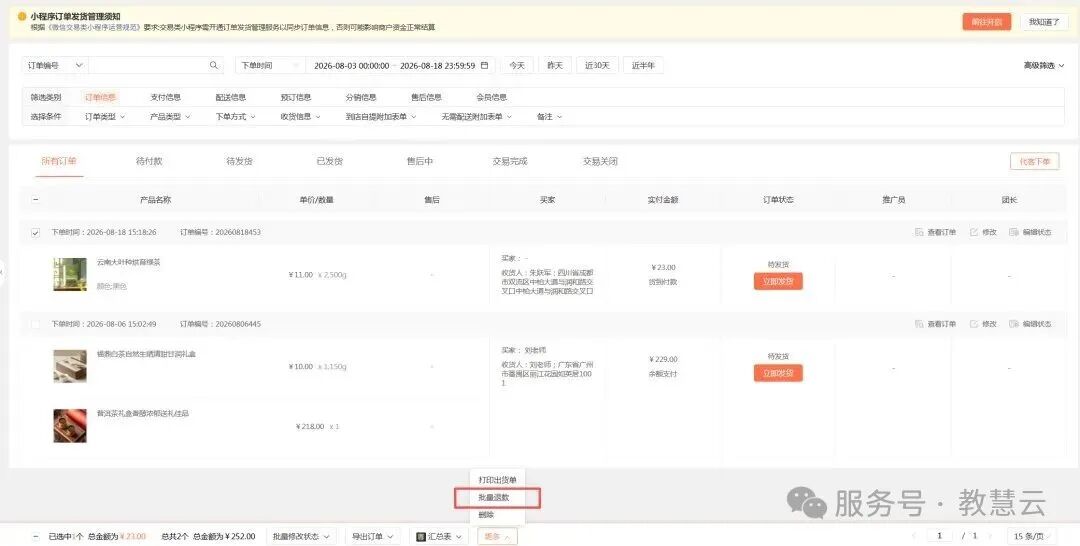This screenshot has height=546, width=1080.
Task: Open the 下单时间 time type dropdown
Action: pyautogui.click(x=270, y=65)
